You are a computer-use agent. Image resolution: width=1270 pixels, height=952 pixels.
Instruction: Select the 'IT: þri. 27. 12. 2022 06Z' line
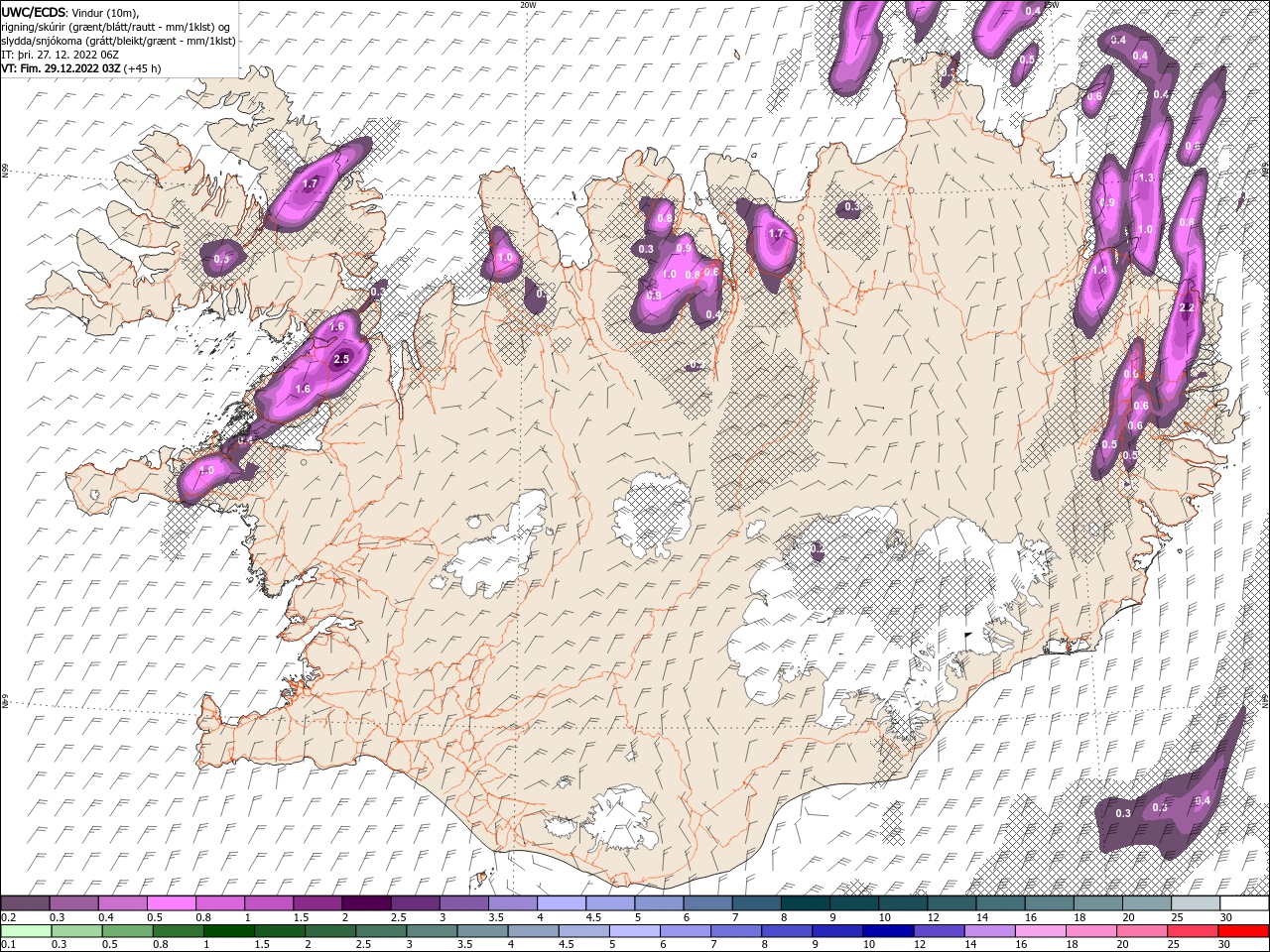coord(61,55)
